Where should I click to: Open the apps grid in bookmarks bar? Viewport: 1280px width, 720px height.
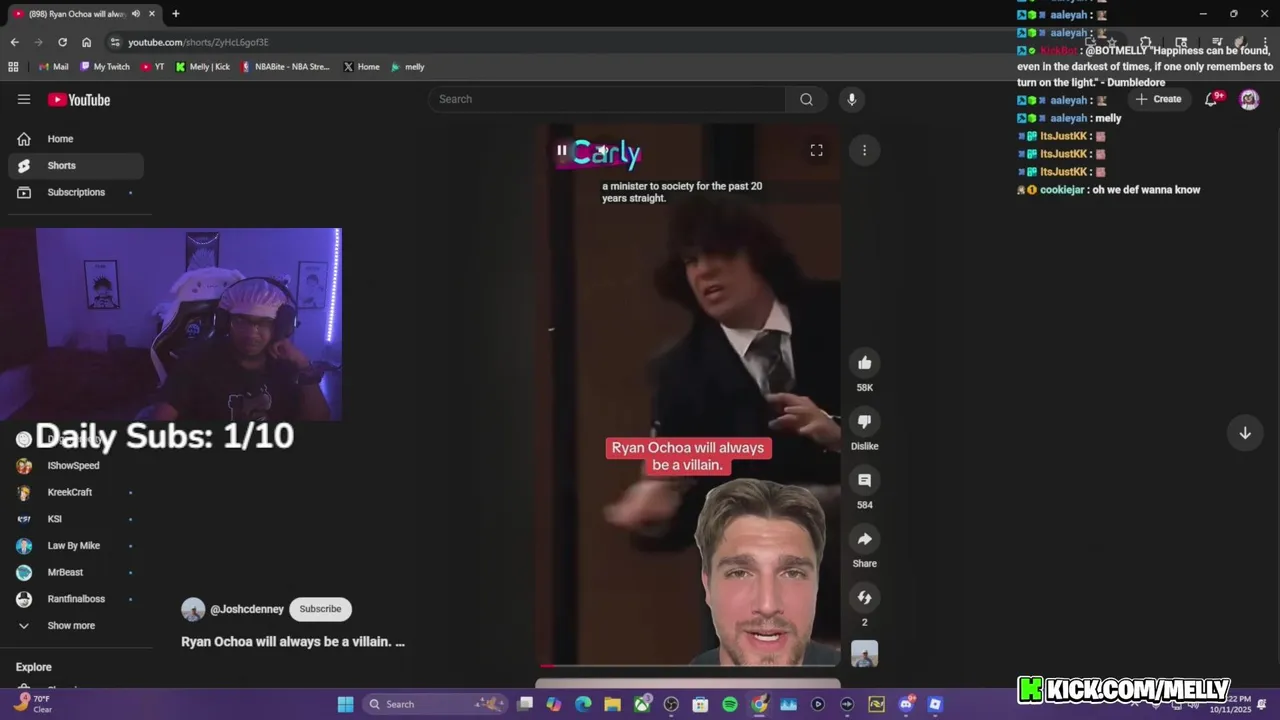click(13, 67)
